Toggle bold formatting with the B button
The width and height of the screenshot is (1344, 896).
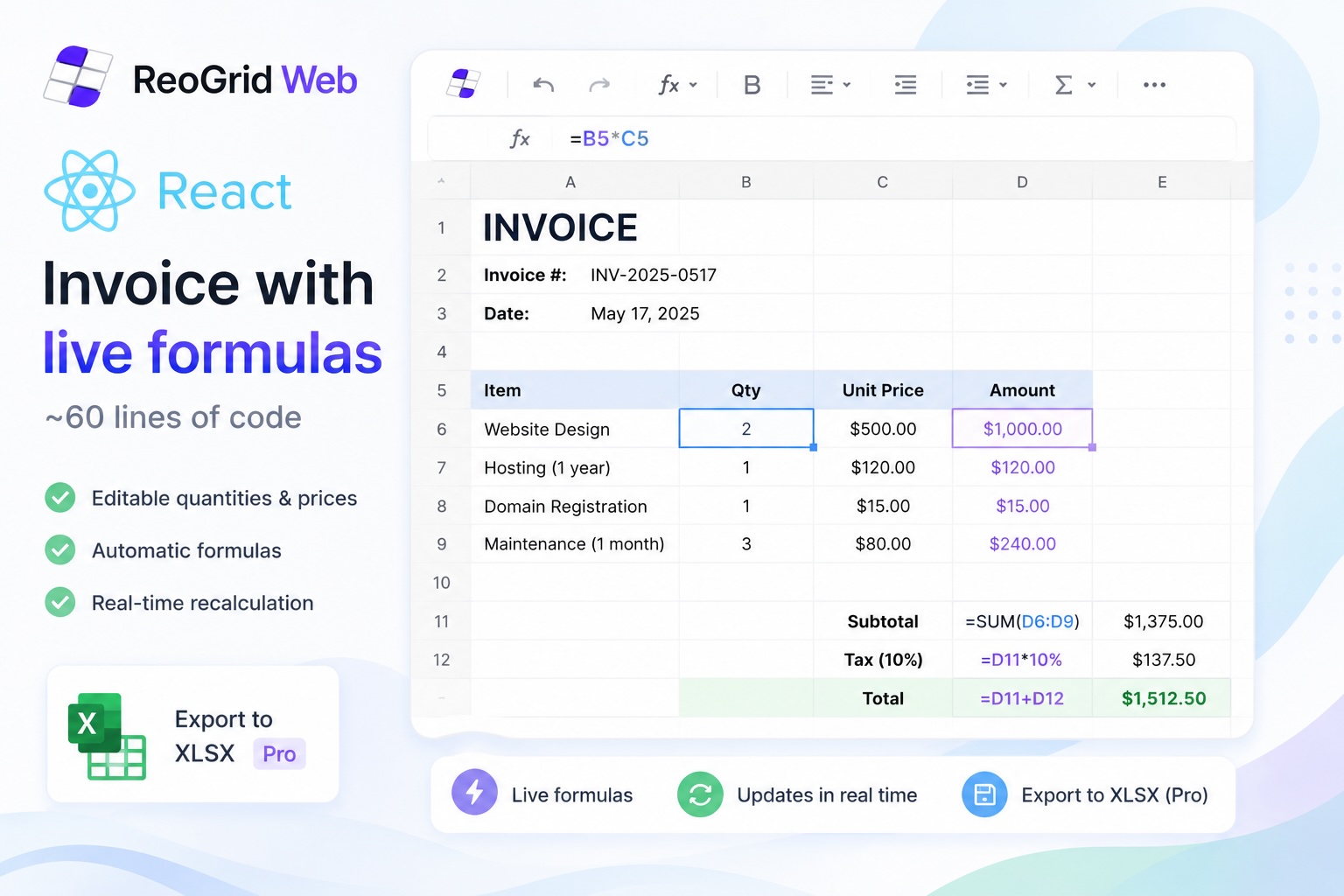click(x=752, y=85)
